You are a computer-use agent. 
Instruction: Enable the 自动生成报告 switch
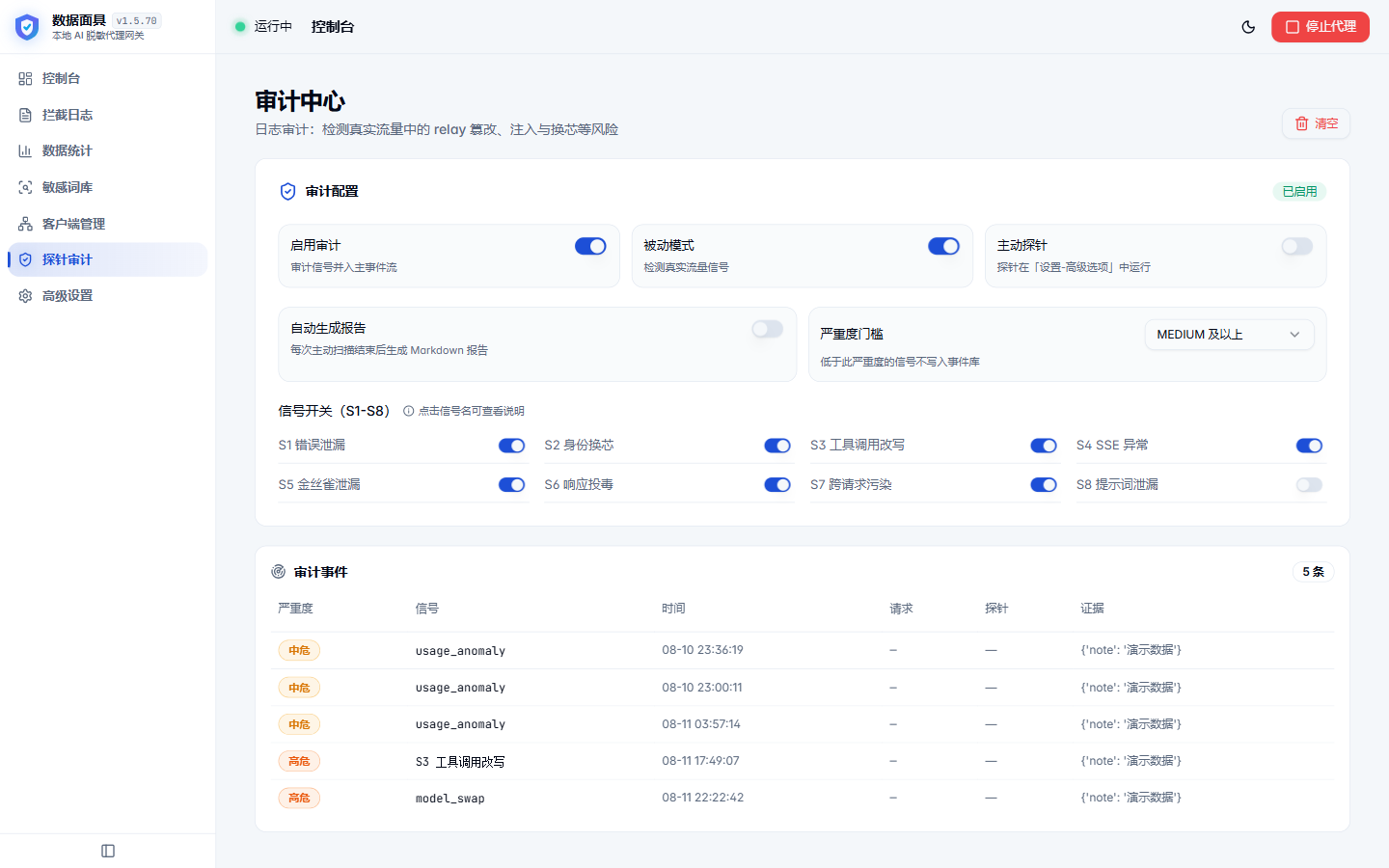pos(767,329)
